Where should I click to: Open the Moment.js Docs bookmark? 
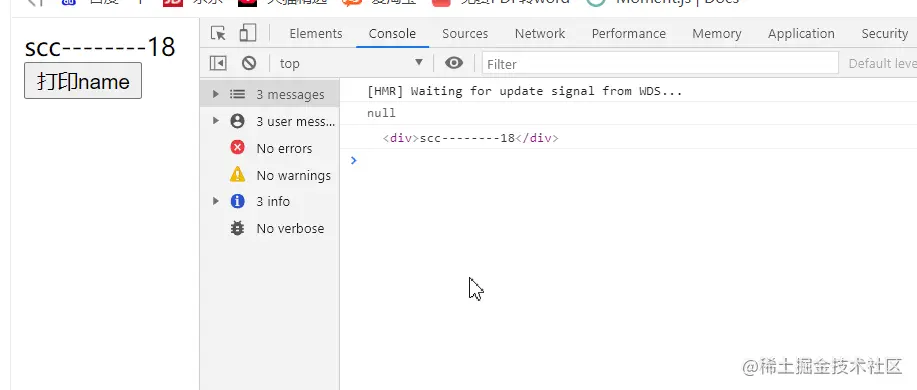pyautogui.click(x=664, y=2)
